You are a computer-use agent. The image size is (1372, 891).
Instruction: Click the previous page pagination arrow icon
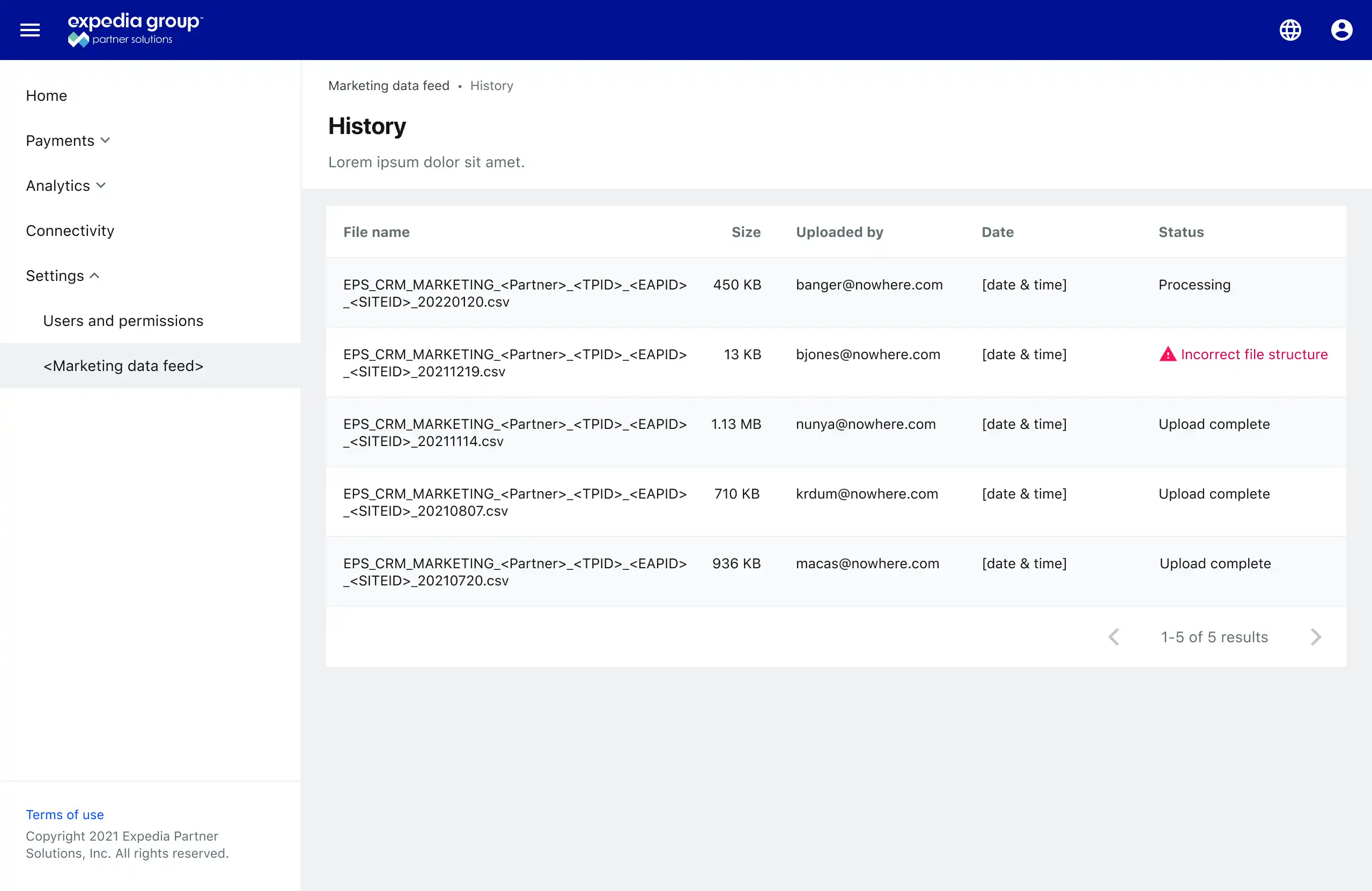click(1113, 637)
